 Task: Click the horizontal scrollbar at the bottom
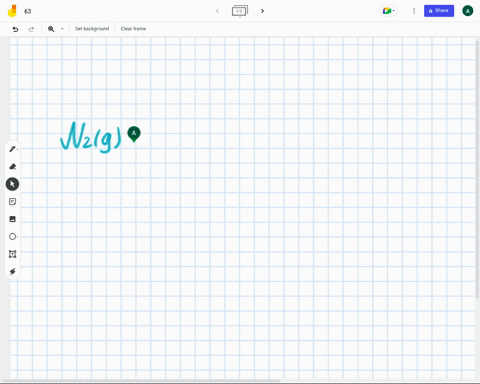tap(142, 380)
